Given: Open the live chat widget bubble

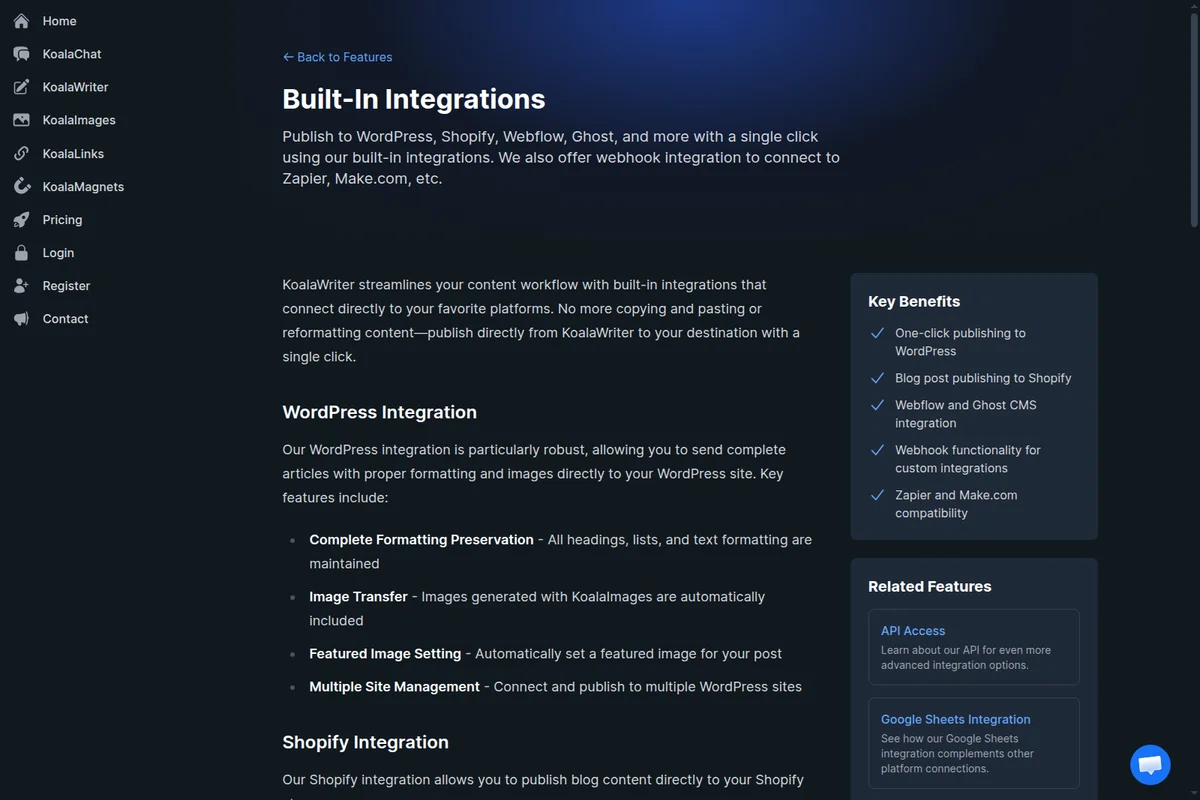Looking at the screenshot, I should [1150, 765].
